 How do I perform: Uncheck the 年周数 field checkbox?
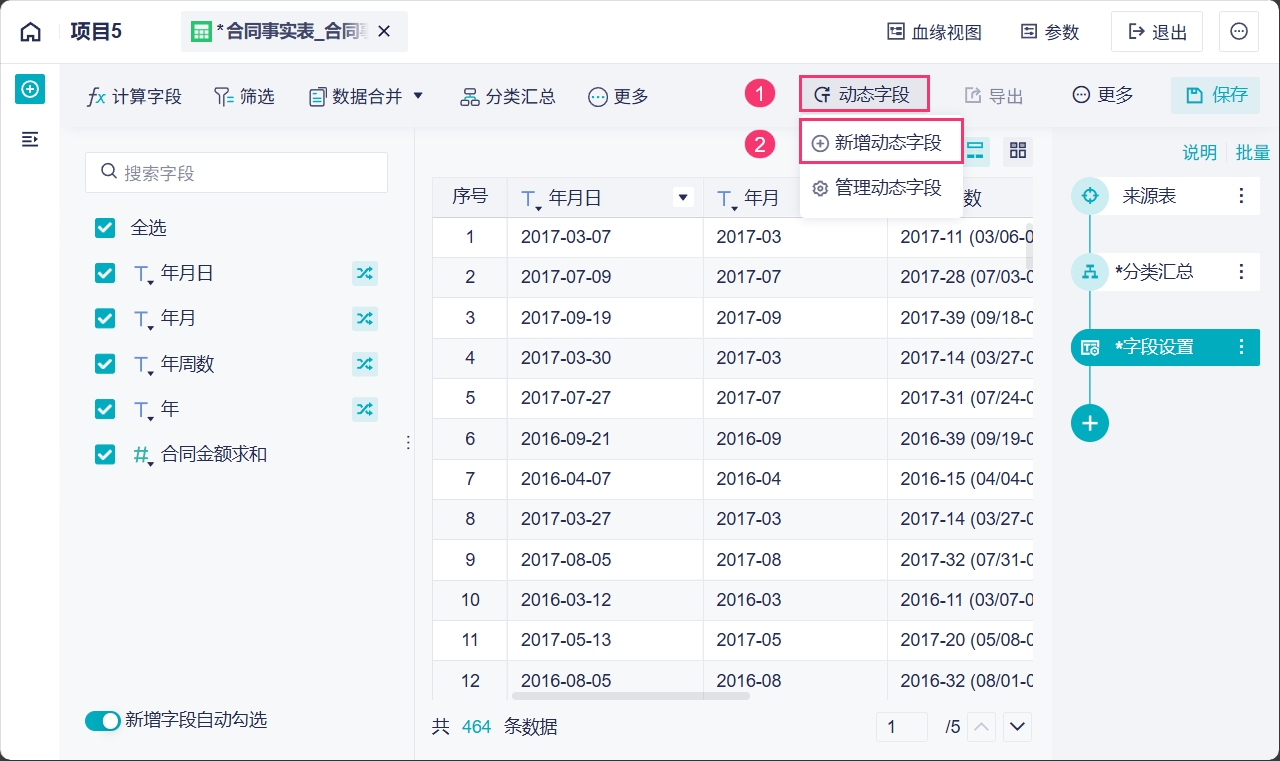(x=105, y=364)
